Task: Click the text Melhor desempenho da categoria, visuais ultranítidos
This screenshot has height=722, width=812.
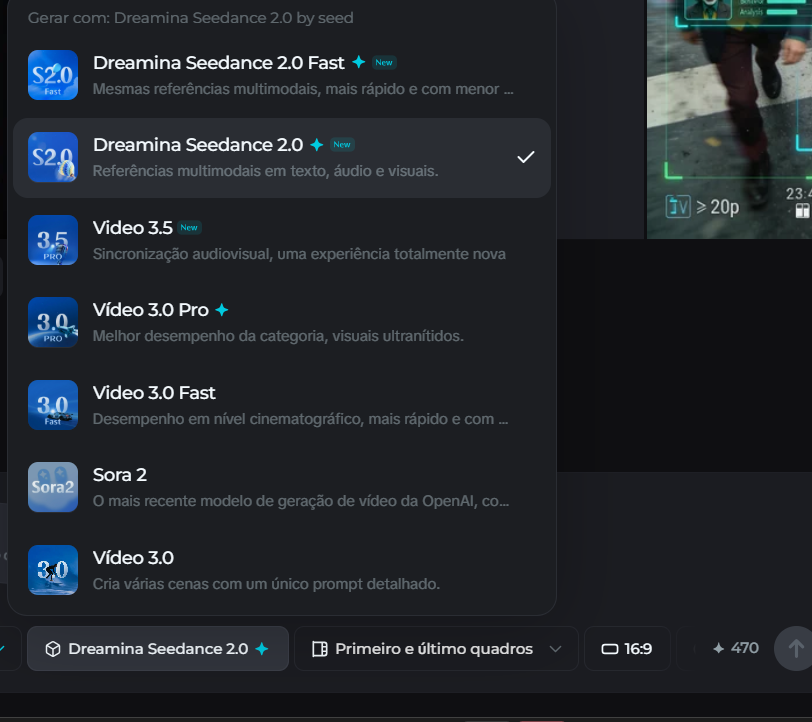Action: 278,336
